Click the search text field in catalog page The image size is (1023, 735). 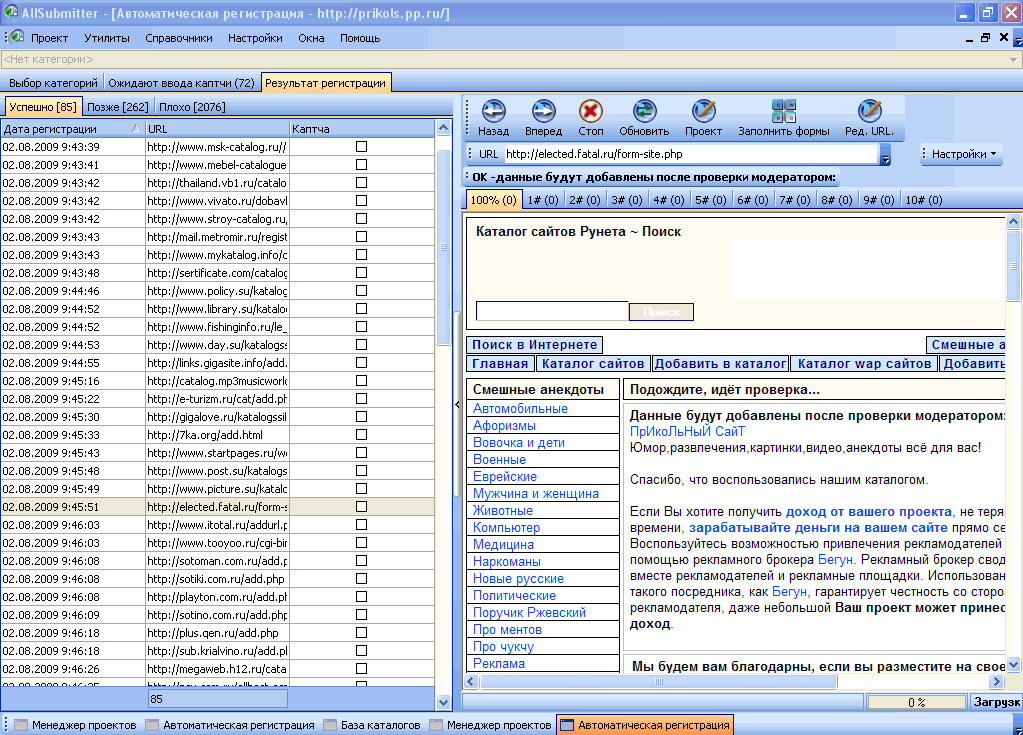click(551, 312)
